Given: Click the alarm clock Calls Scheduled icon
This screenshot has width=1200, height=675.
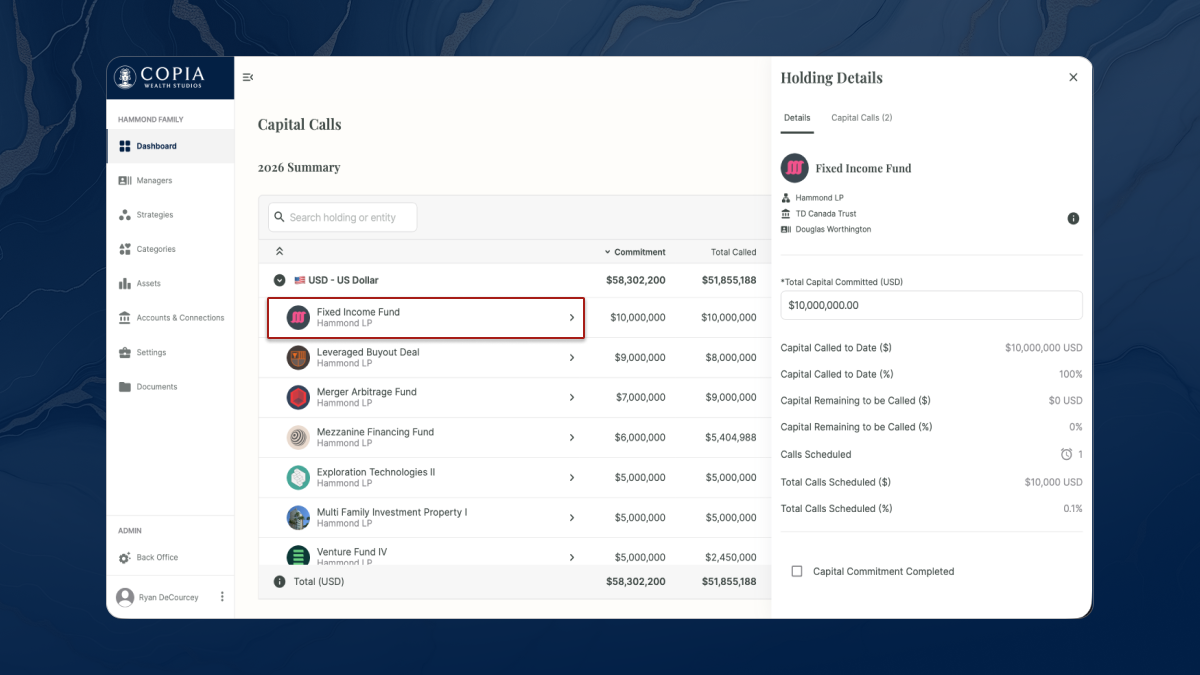Looking at the screenshot, I should (x=1066, y=454).
